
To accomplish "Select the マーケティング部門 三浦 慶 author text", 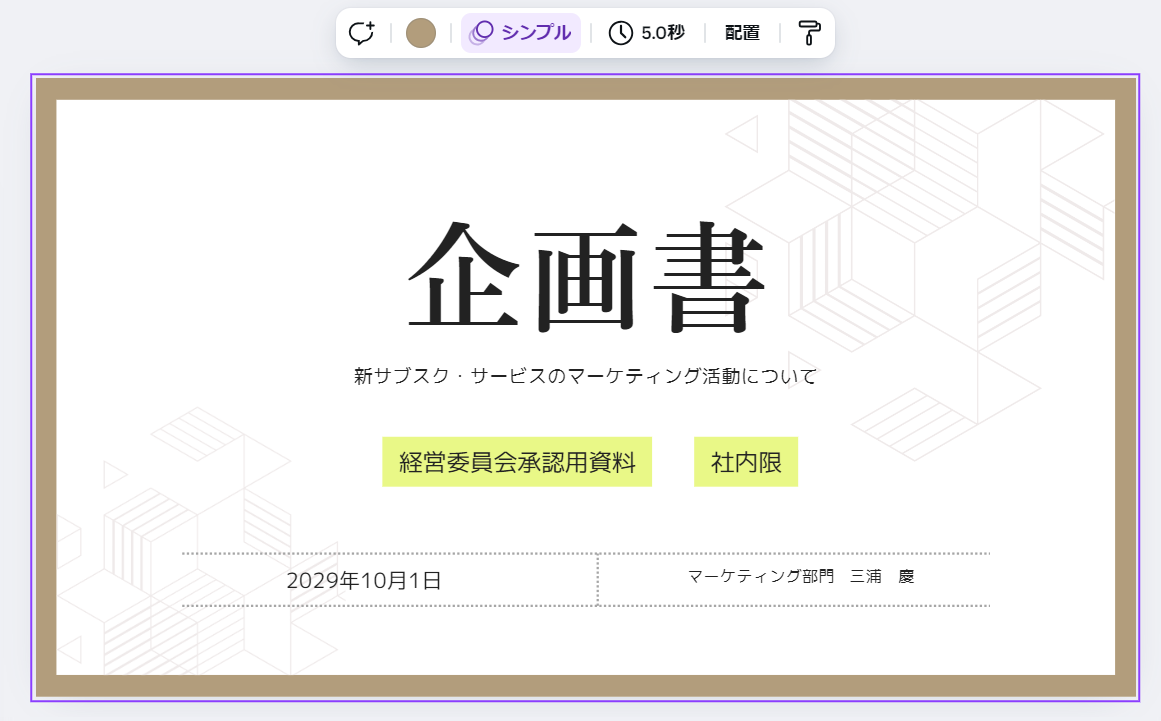I will (801, 577).
